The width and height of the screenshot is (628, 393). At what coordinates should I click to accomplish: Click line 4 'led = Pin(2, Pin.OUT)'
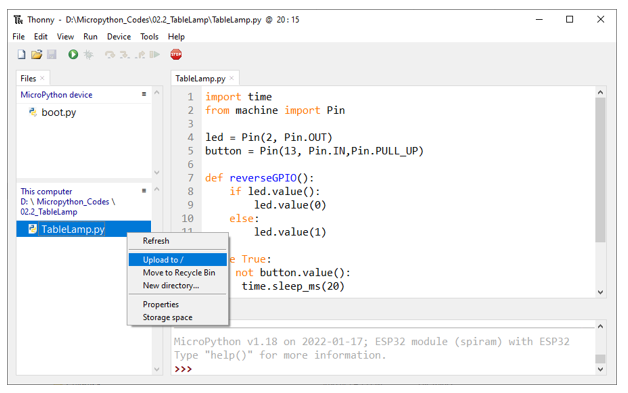(x=269, y=137)
